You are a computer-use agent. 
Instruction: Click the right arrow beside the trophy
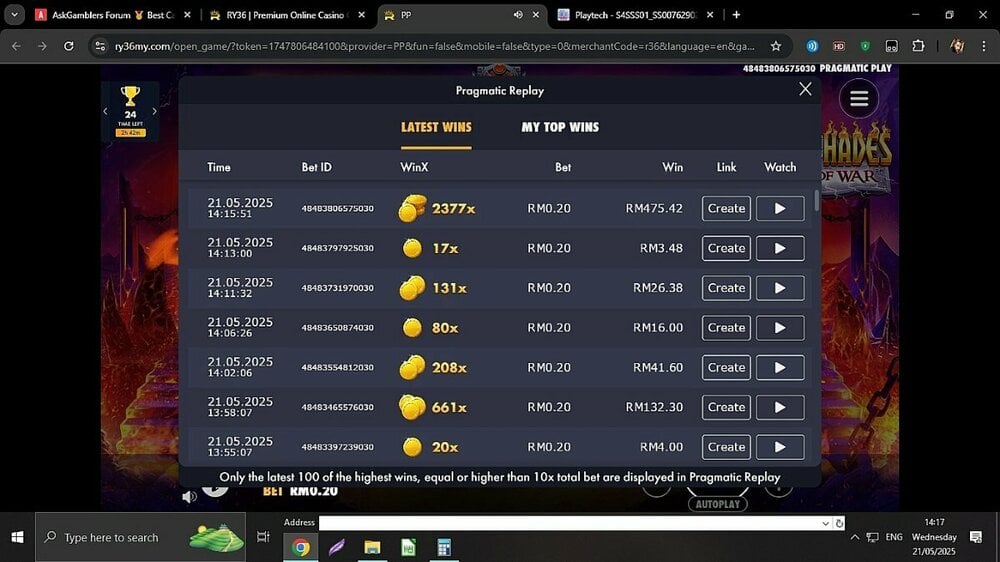point(154,111)
